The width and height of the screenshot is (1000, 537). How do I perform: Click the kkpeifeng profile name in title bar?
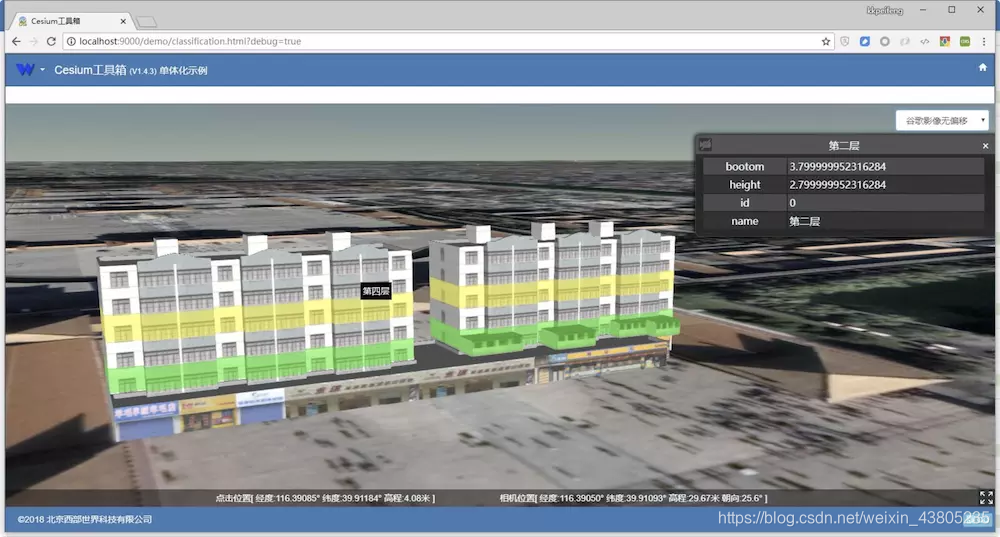coord(885,10)
